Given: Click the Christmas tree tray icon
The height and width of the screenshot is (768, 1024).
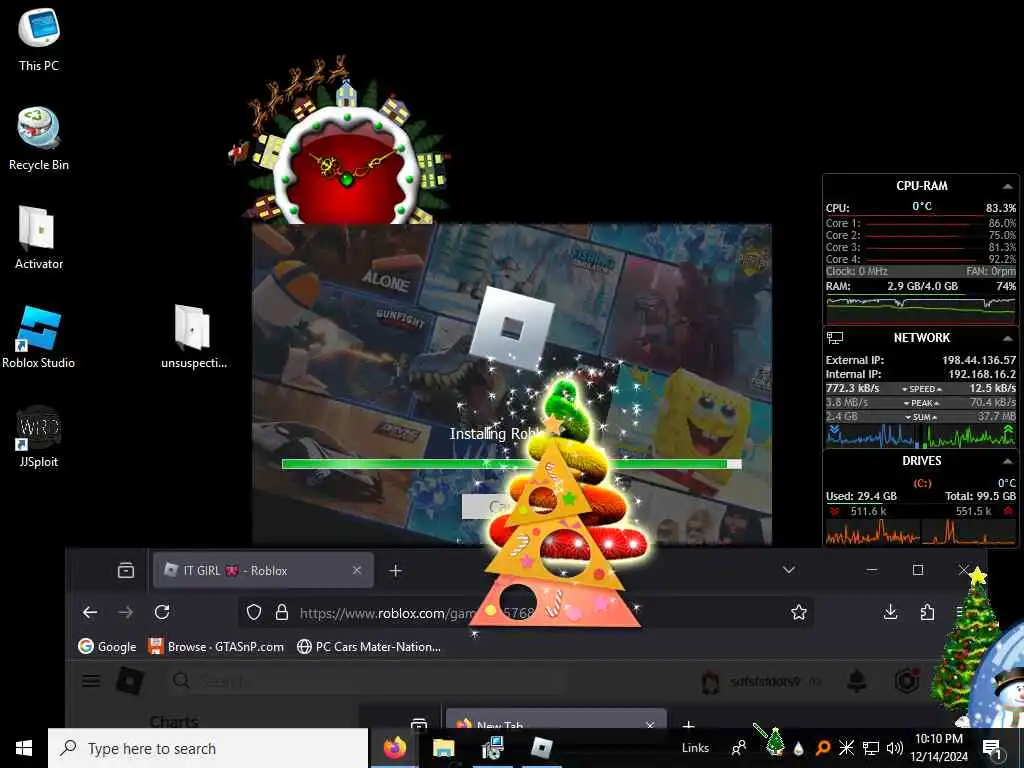Looking at the screenshot, I should [x=775, y=743].
